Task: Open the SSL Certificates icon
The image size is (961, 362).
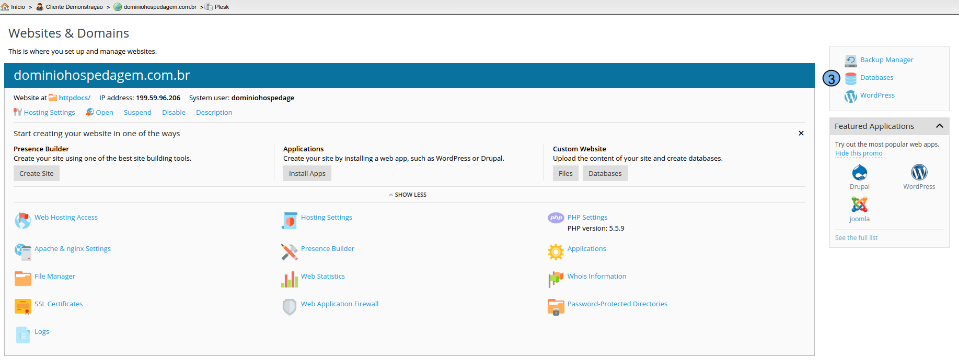Action: tap(23, 306)
